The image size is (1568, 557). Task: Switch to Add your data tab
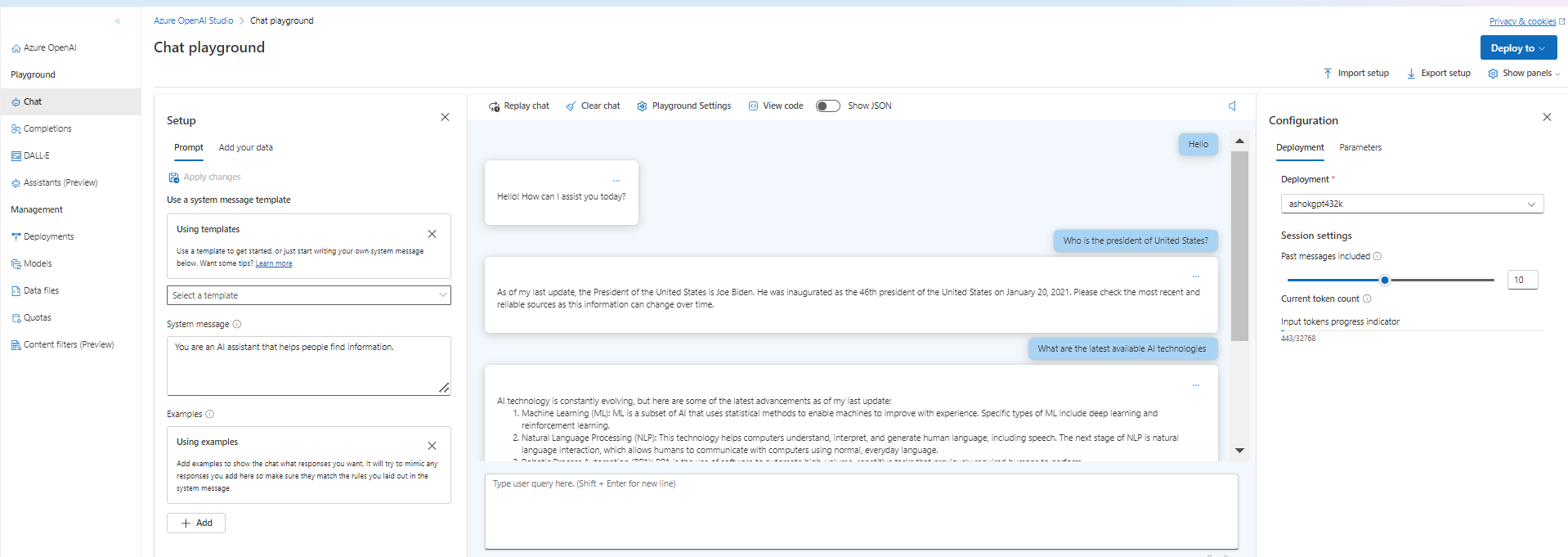click(x=246, y=147)
